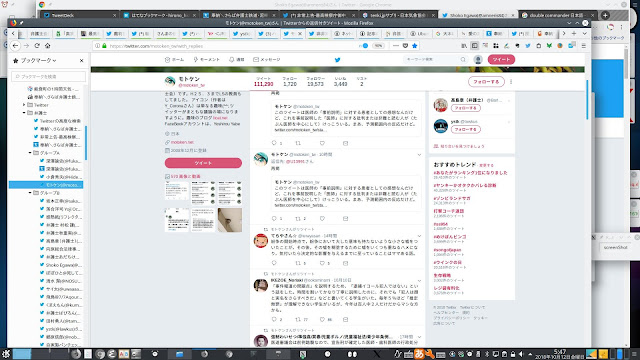This screenshot has height=360, width=640.
Task: Open the volume icon in system tray
Action: click(521, 354)
